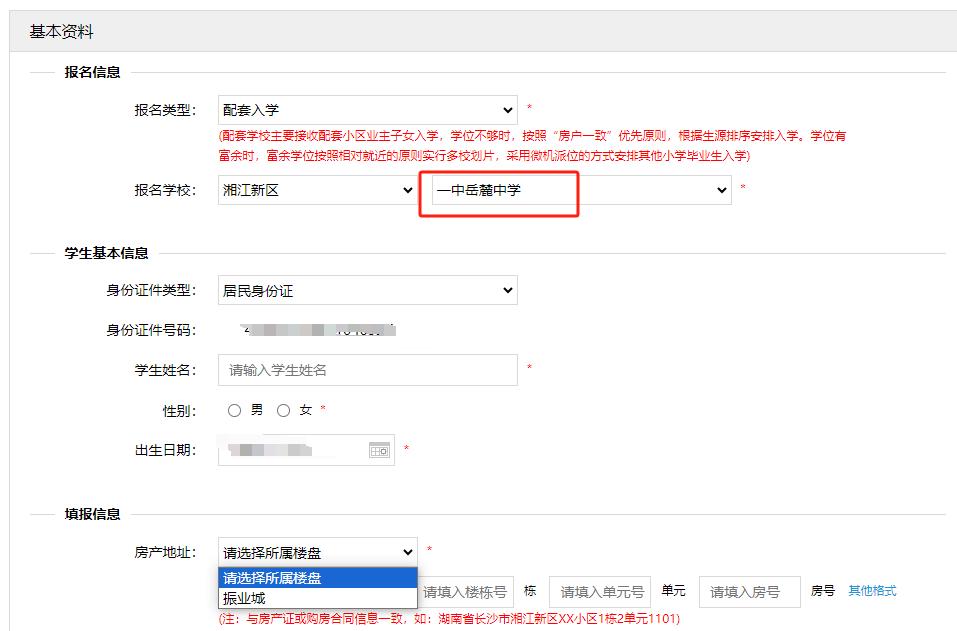Image resolution: width=957 pixels, height=631 pixels.
Task: Click the 学生姓名 name input field
Action: (x=367, y=370)
